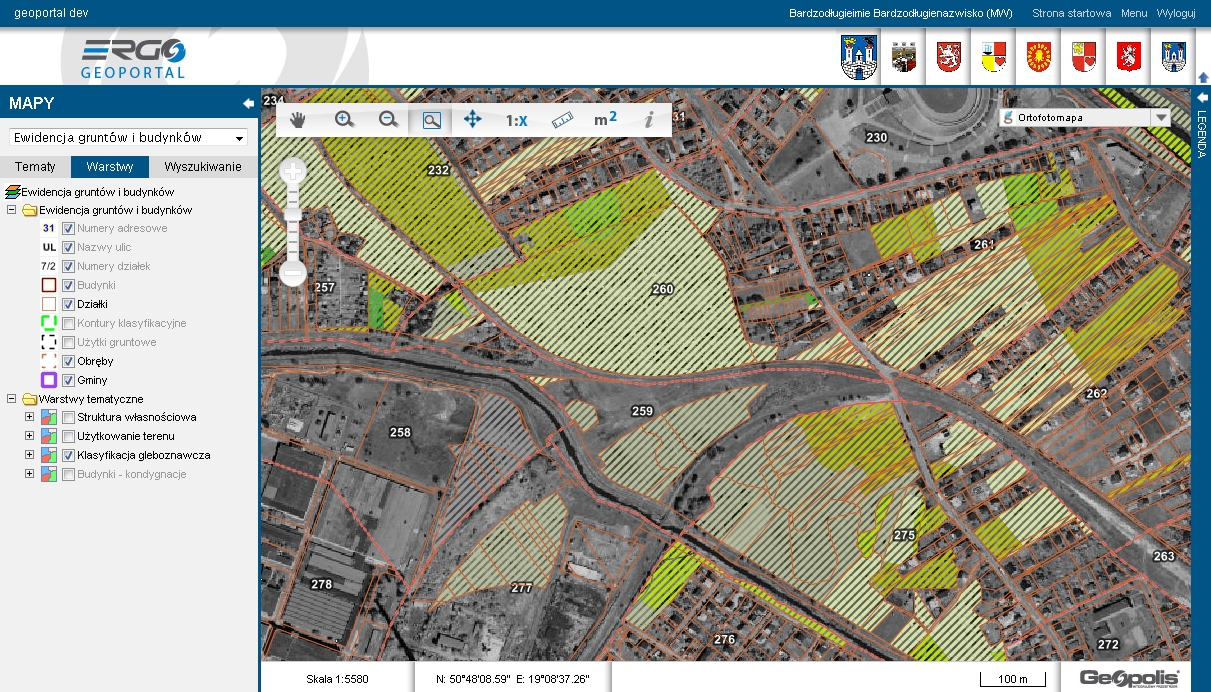Open the 1:x scale setting tool
The image size is (1211, 692).
[x=516, y=120]
